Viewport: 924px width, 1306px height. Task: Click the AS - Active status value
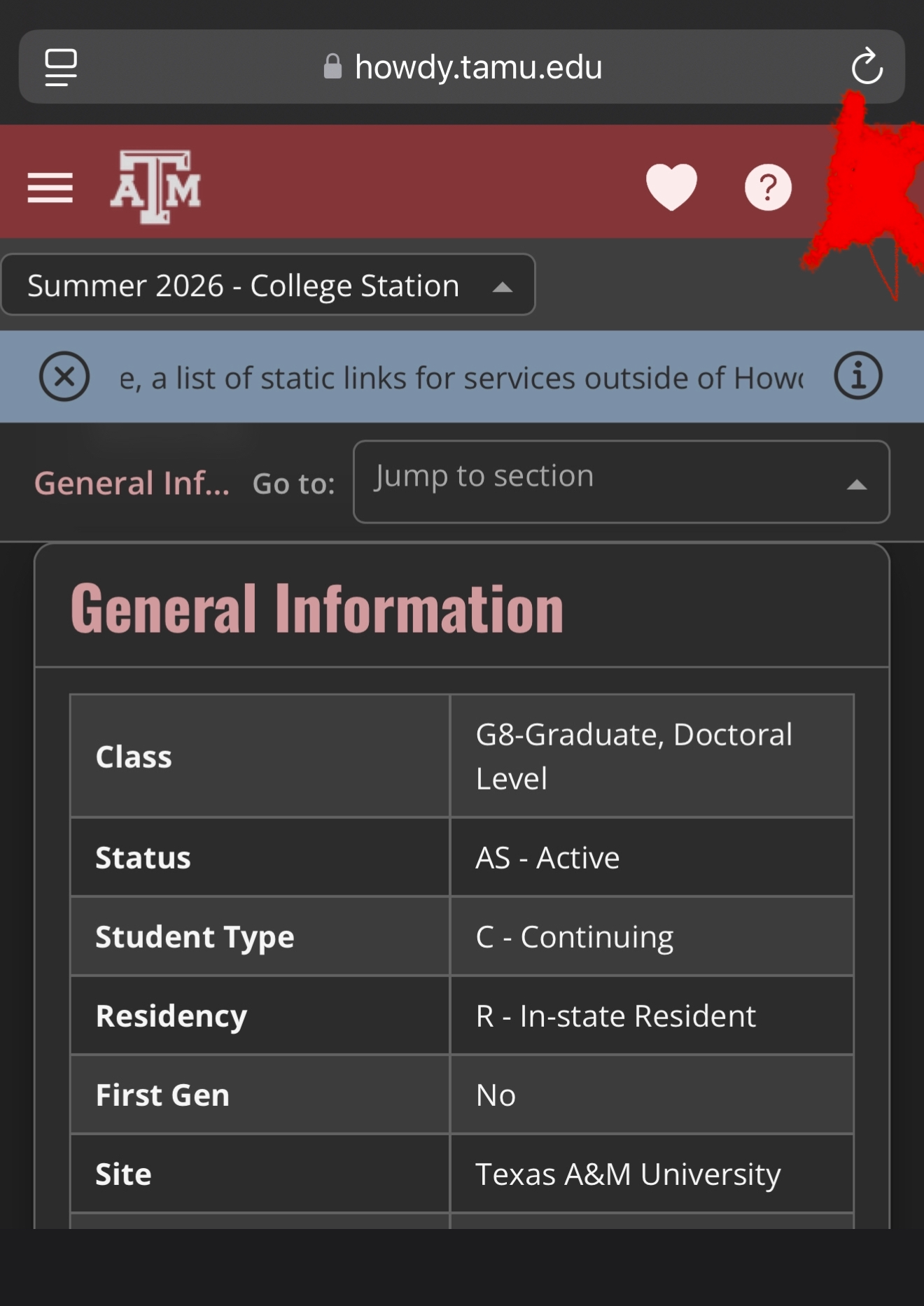pyautogui.click(x=547, y=857)
